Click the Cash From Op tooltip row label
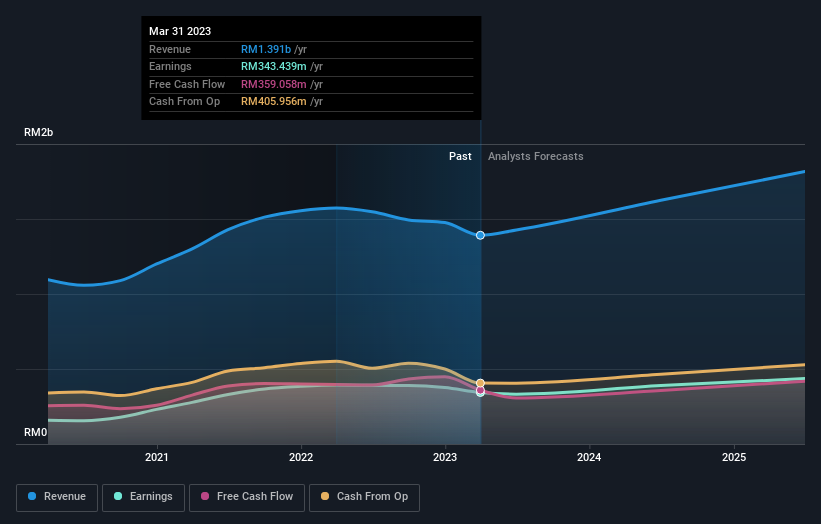 pyautogui.click(x=184, y=102)
